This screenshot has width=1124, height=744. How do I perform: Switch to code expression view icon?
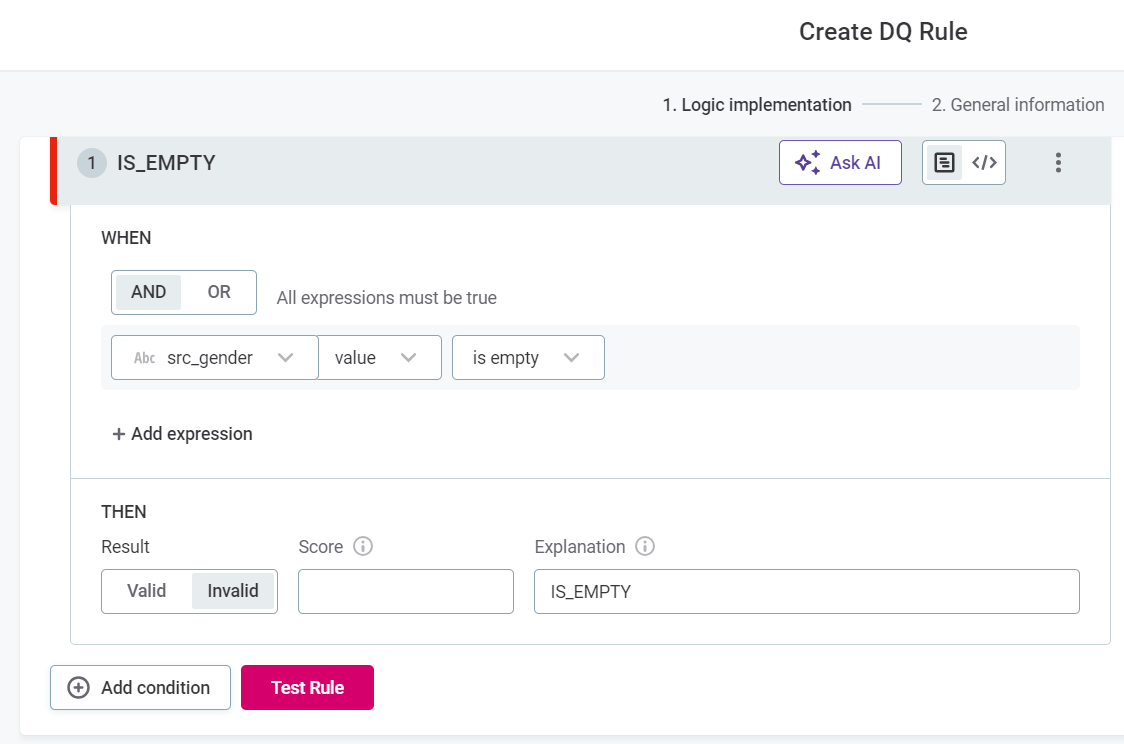[985, 163]
